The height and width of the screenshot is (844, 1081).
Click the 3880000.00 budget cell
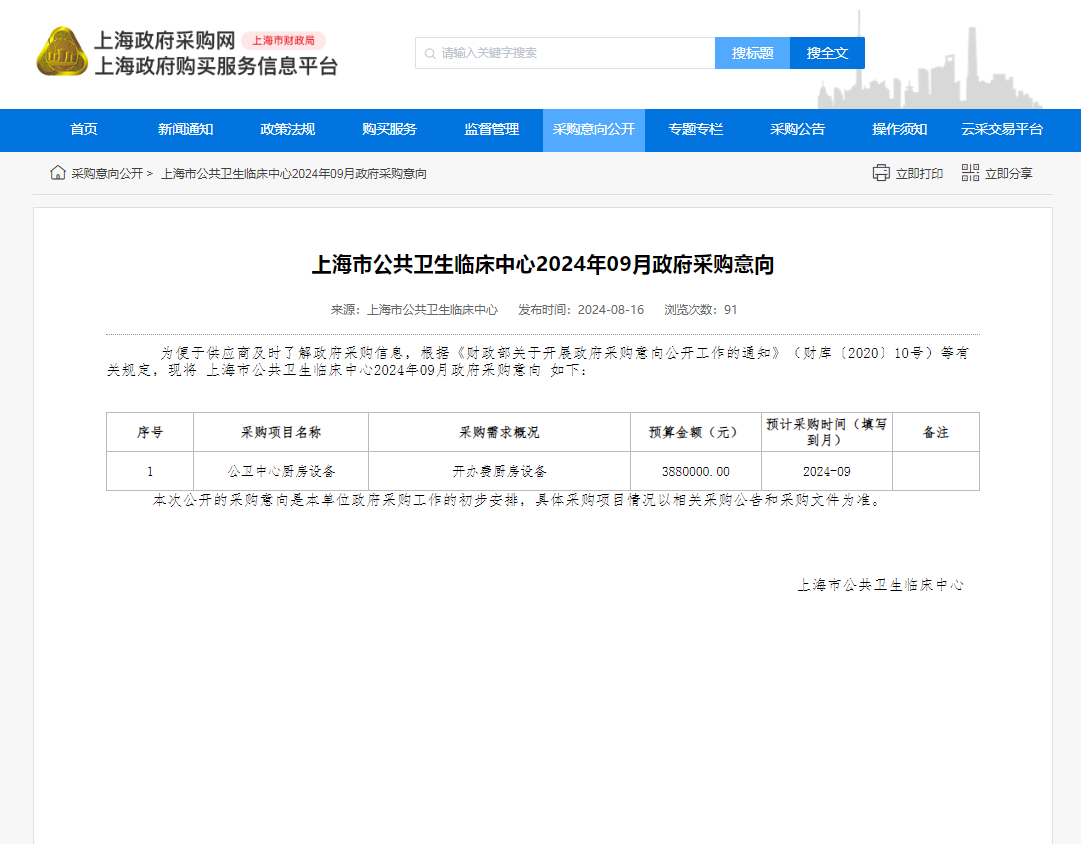coord(696,472)
